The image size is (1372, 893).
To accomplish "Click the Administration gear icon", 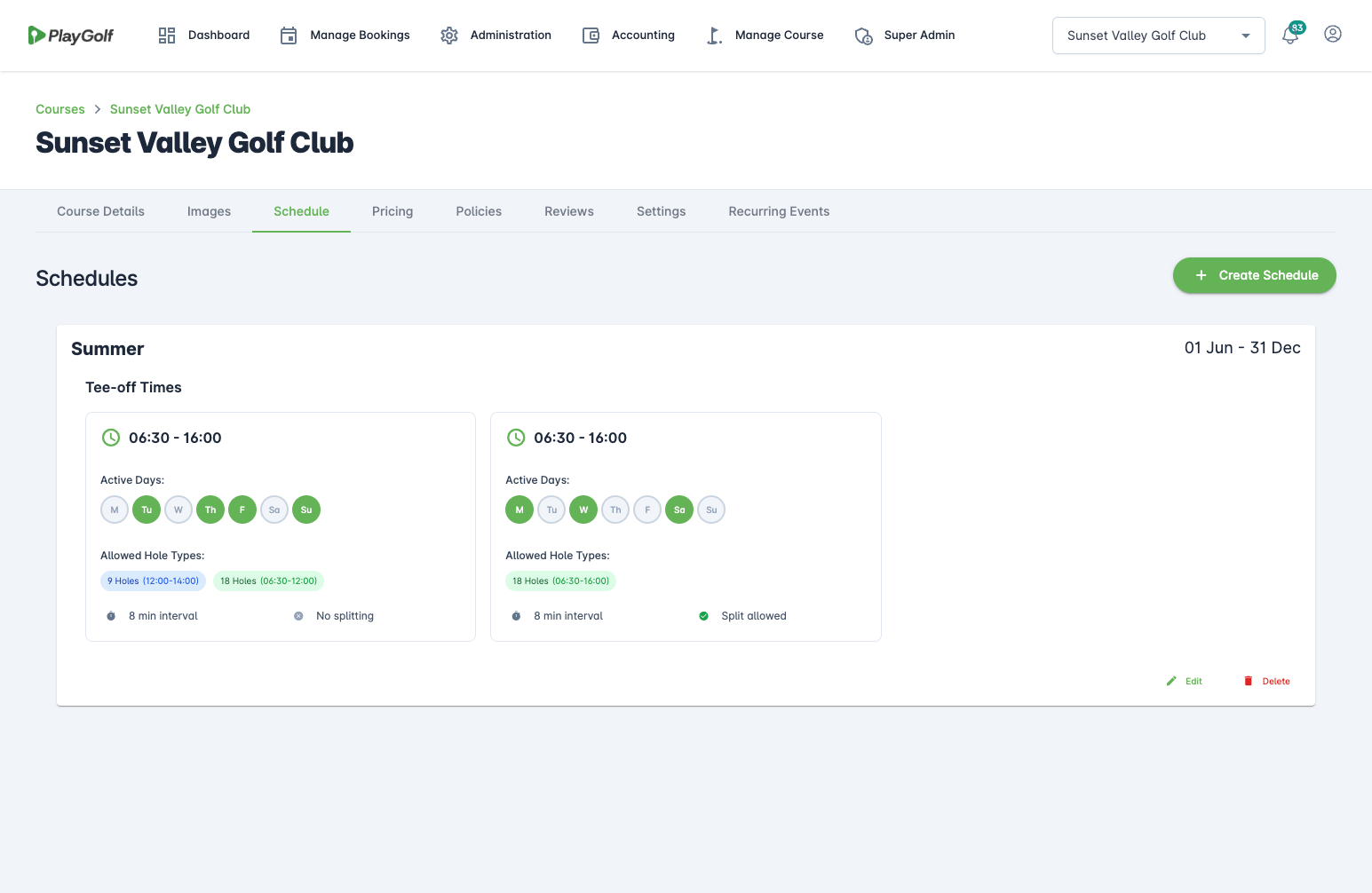I will (x=449, y=36).
